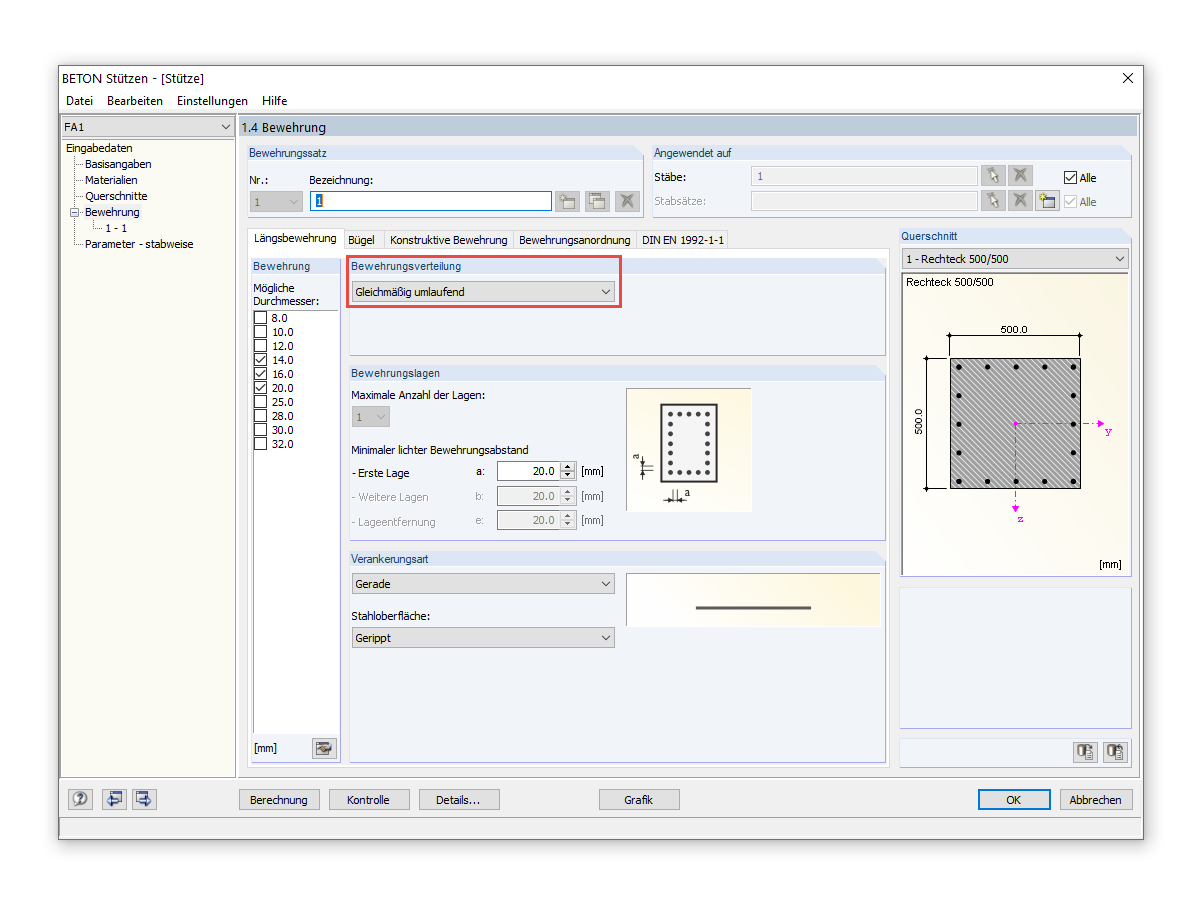This screenshot has width=1200, height=900.
Task: Collapse the Bewehrung tree node
Action: point(74,212)
